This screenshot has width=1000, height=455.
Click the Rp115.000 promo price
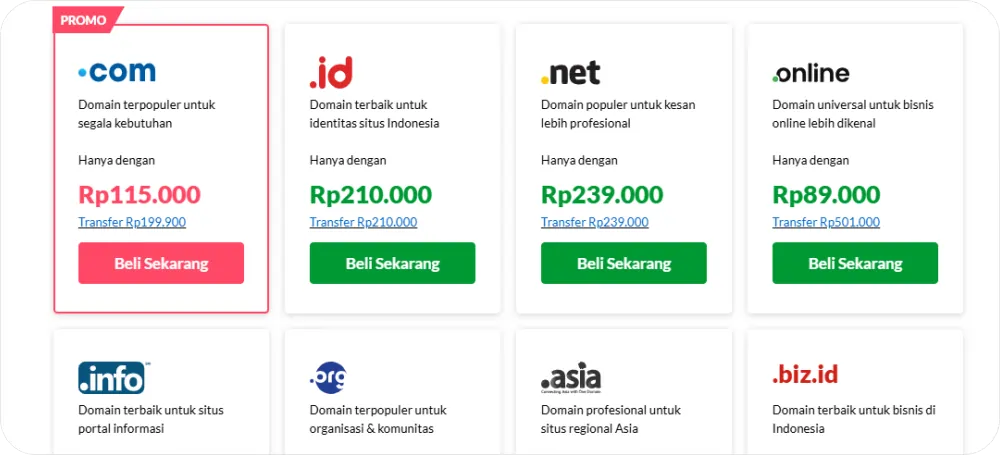pos(140,195)
